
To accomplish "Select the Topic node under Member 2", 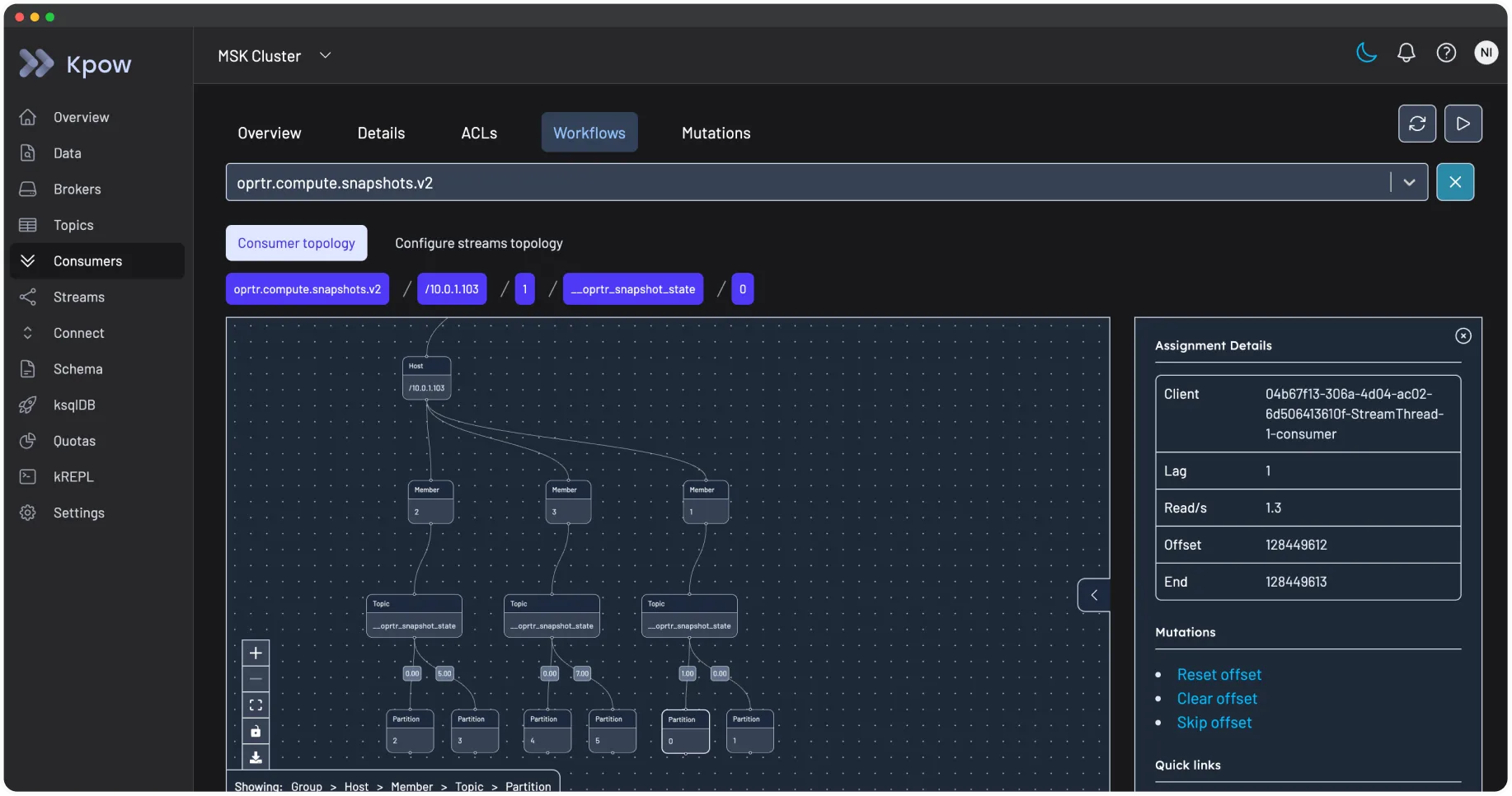I will (x=414, y=616).
